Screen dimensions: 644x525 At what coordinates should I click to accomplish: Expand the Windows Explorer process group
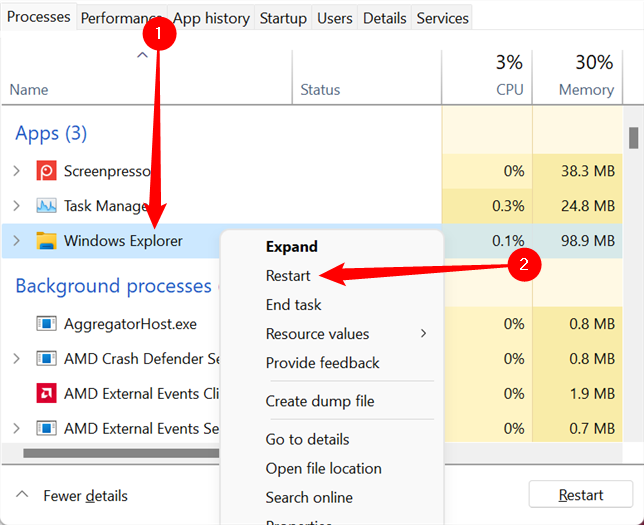[x=16, y=240]
